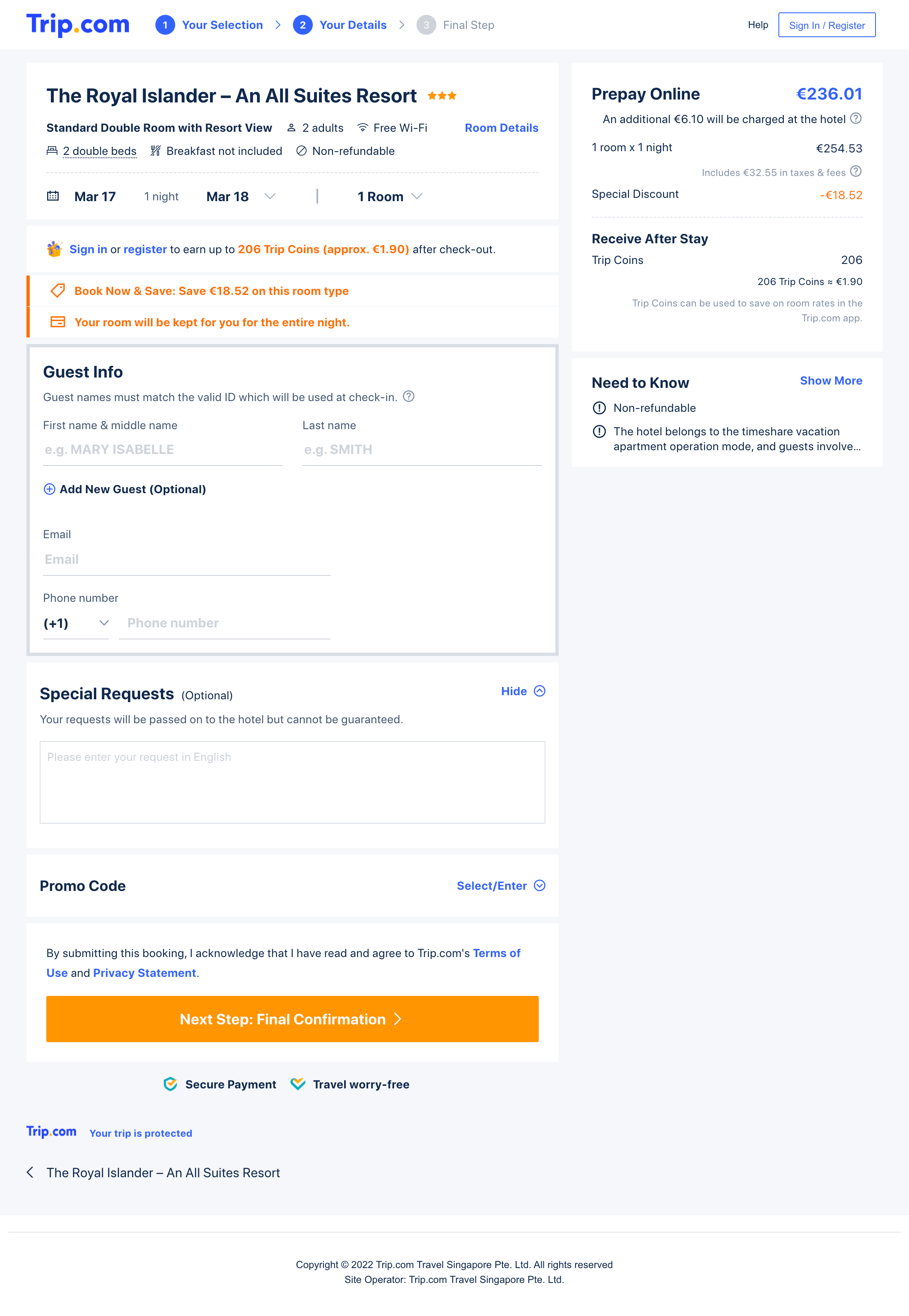Viewport: 909px width, 1316px height.
Task: Click the Add New Guest plus icon
Action: coord(49,489)
